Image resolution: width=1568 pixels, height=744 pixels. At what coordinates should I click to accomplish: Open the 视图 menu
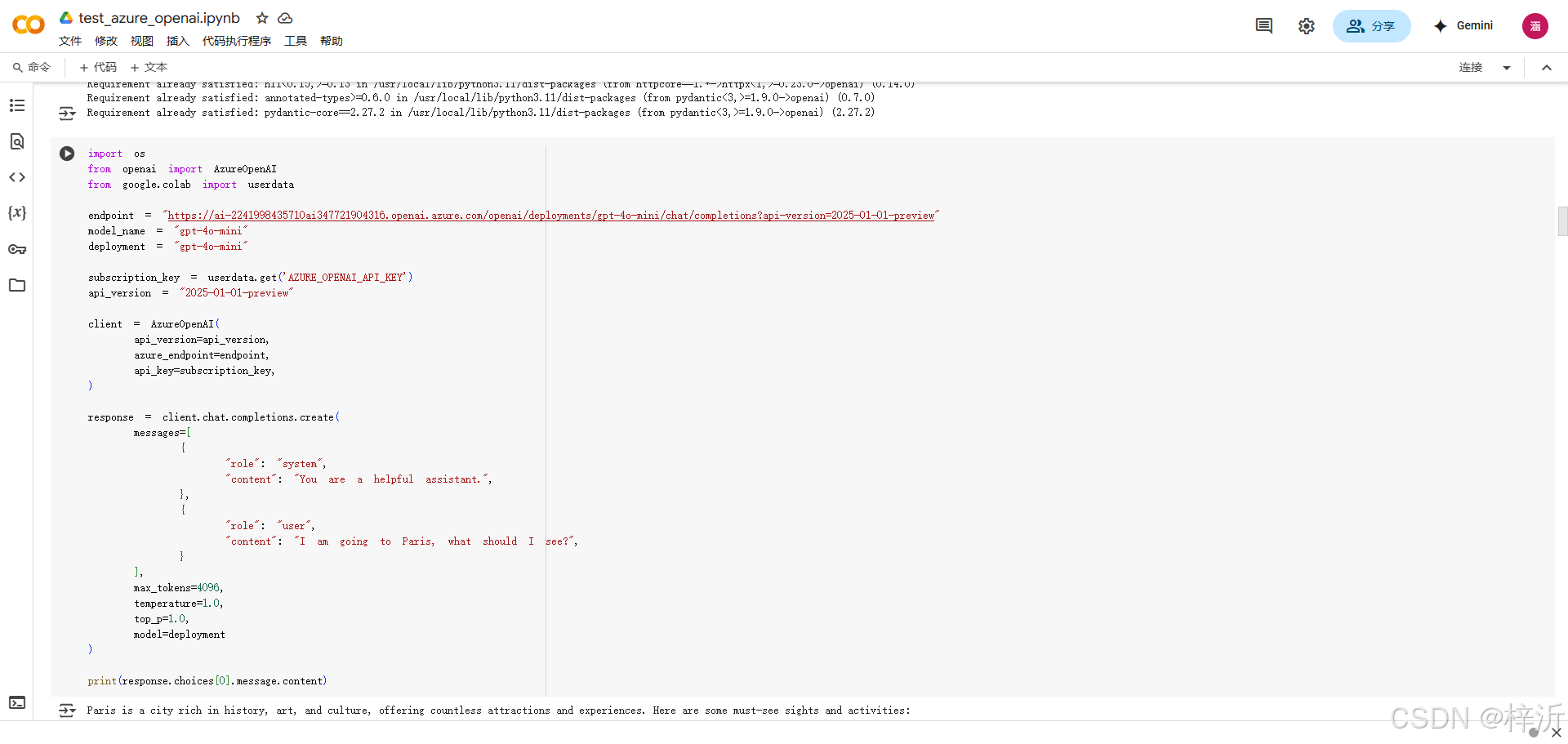coord(142,41)
